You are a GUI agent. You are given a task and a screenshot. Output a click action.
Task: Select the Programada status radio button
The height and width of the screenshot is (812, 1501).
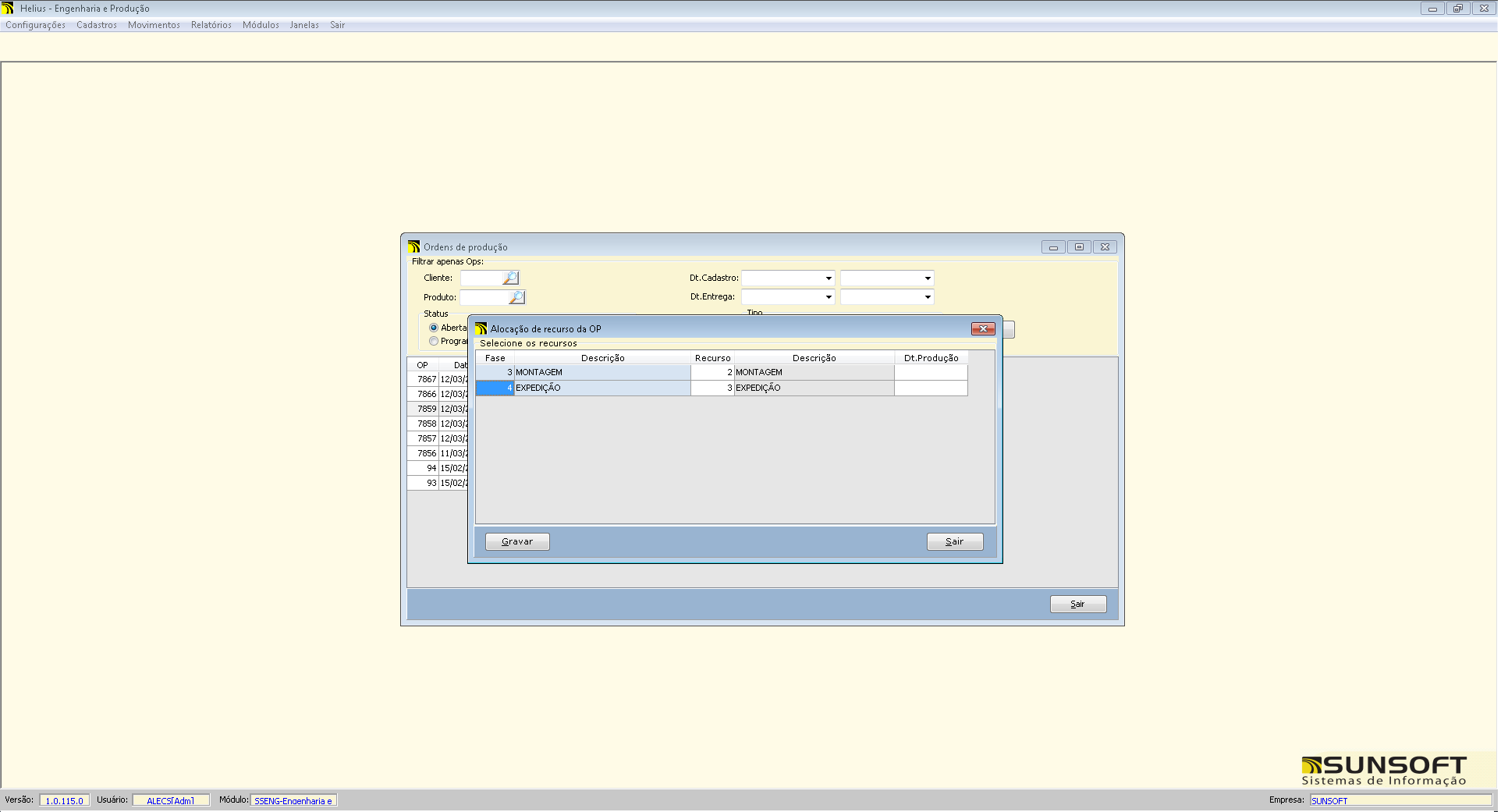(x=434, y=341)
